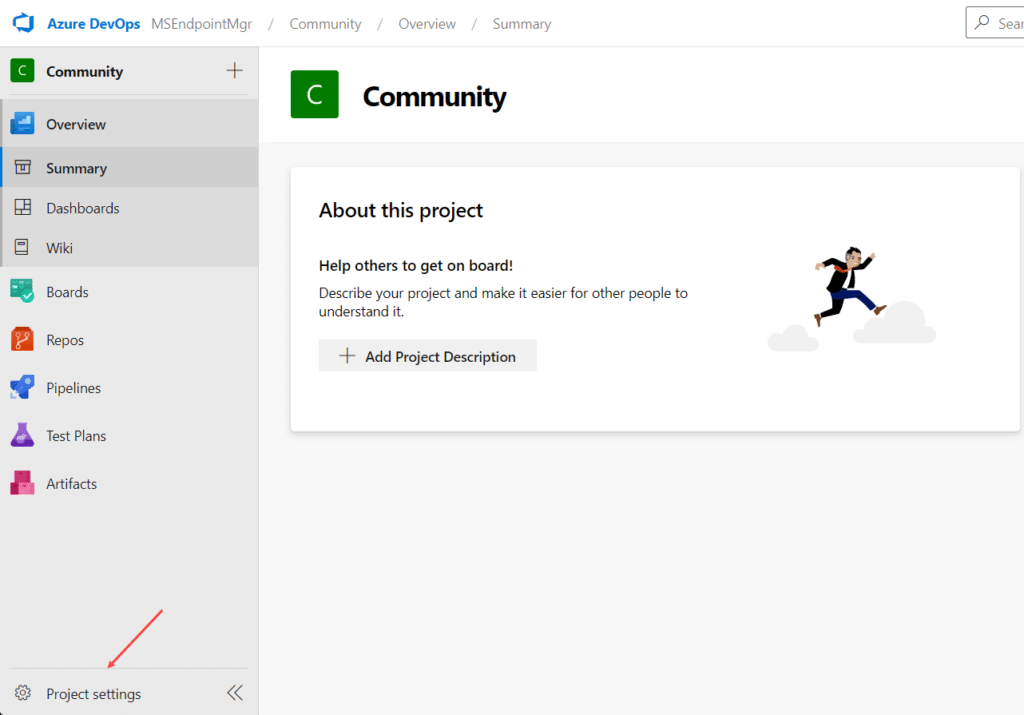Click the large green Community project logo
Screen dimensions: 1024x715
[x=315, y=94]
